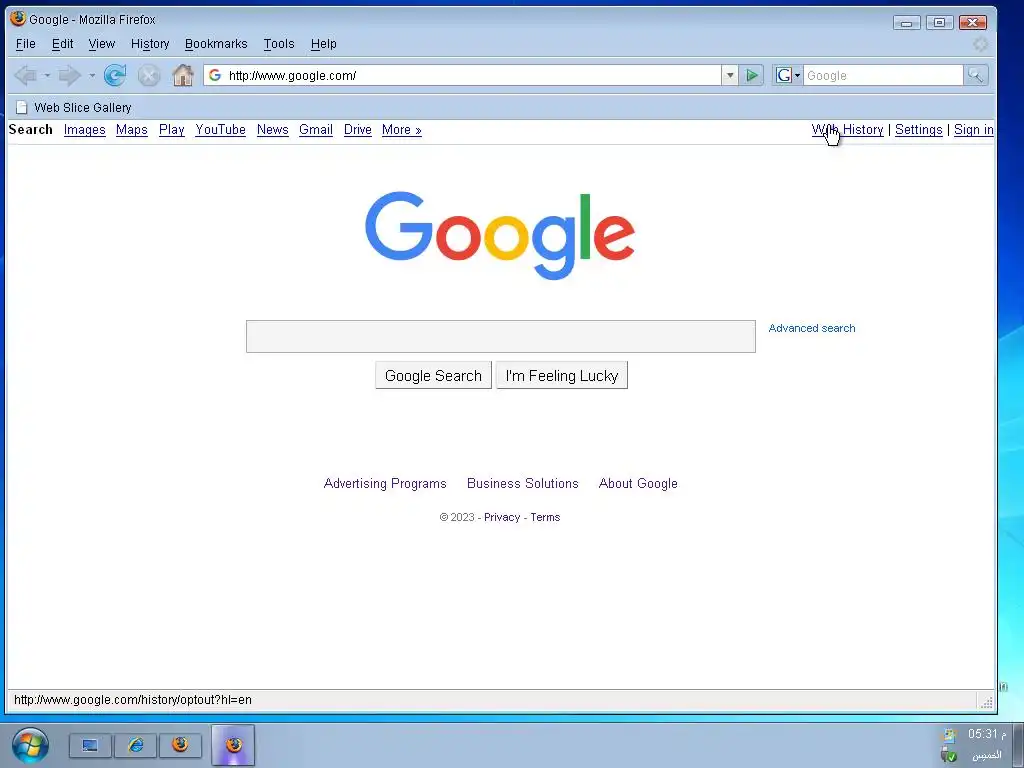
Task: Click the Web History link
Action: pyautogui.click(x=848, y=130)
